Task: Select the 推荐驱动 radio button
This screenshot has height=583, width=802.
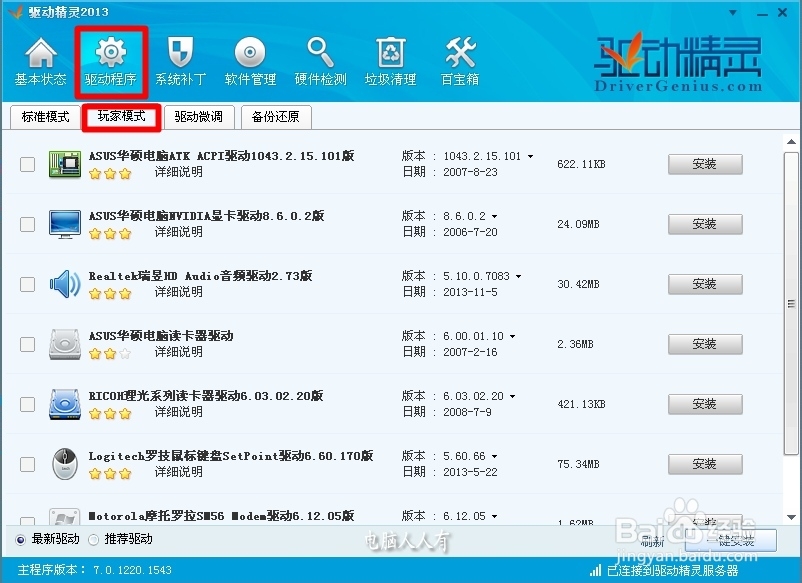Action: pyautogui.click(x=94, y=540)
